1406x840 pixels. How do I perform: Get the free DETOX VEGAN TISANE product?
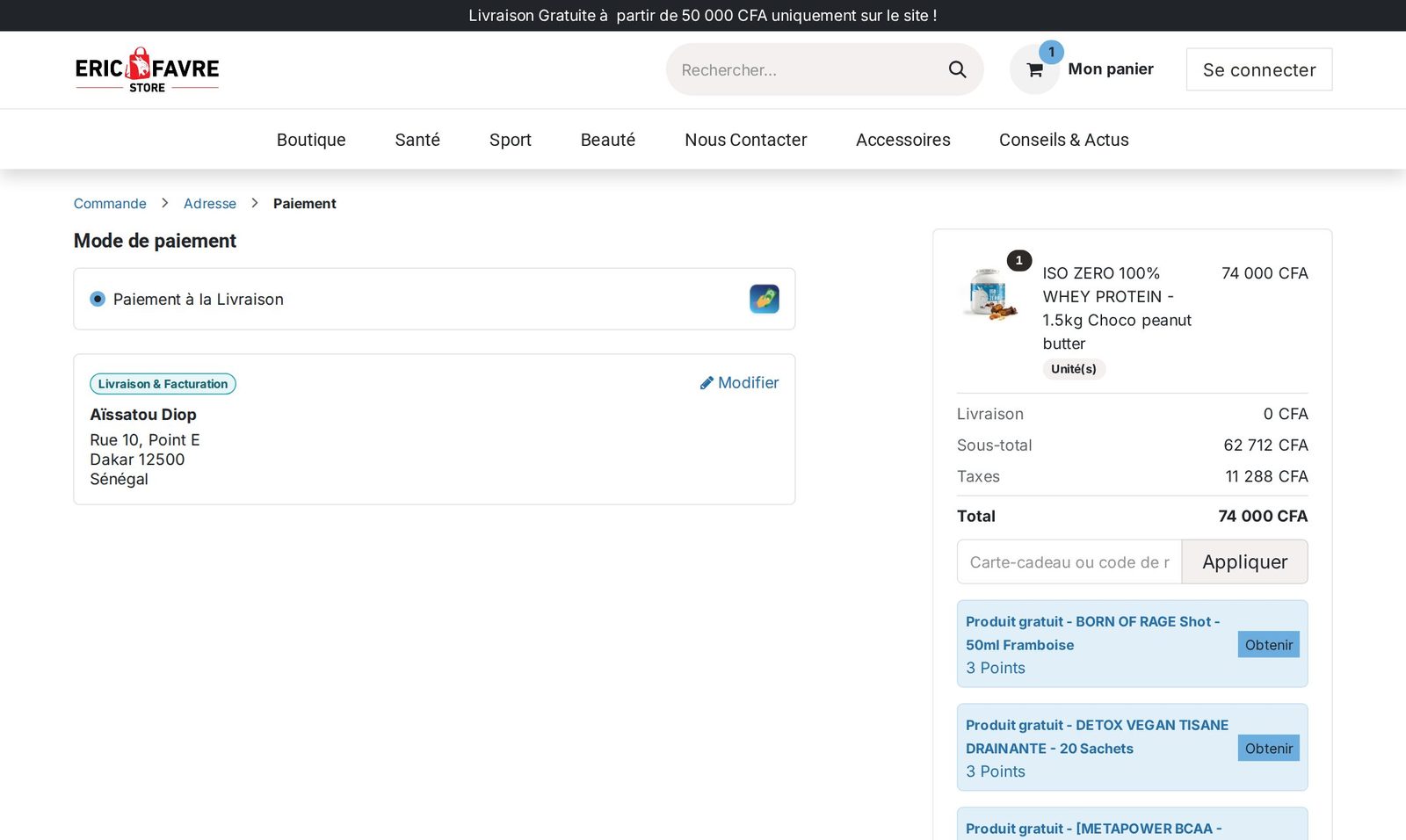(1269, 749)
